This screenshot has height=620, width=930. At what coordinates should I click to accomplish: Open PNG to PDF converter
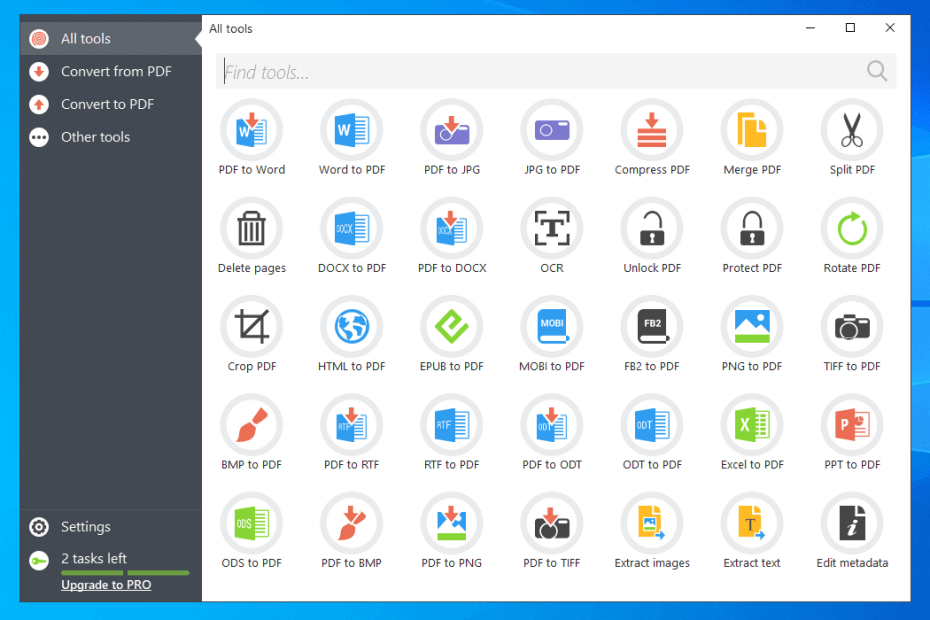[x=752, y=327]
